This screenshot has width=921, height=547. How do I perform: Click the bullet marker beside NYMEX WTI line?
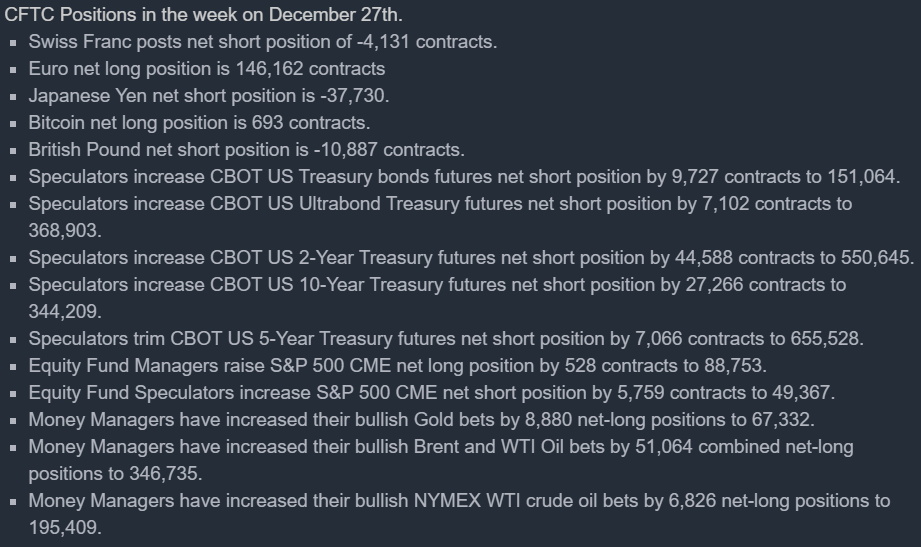point(12,502)
